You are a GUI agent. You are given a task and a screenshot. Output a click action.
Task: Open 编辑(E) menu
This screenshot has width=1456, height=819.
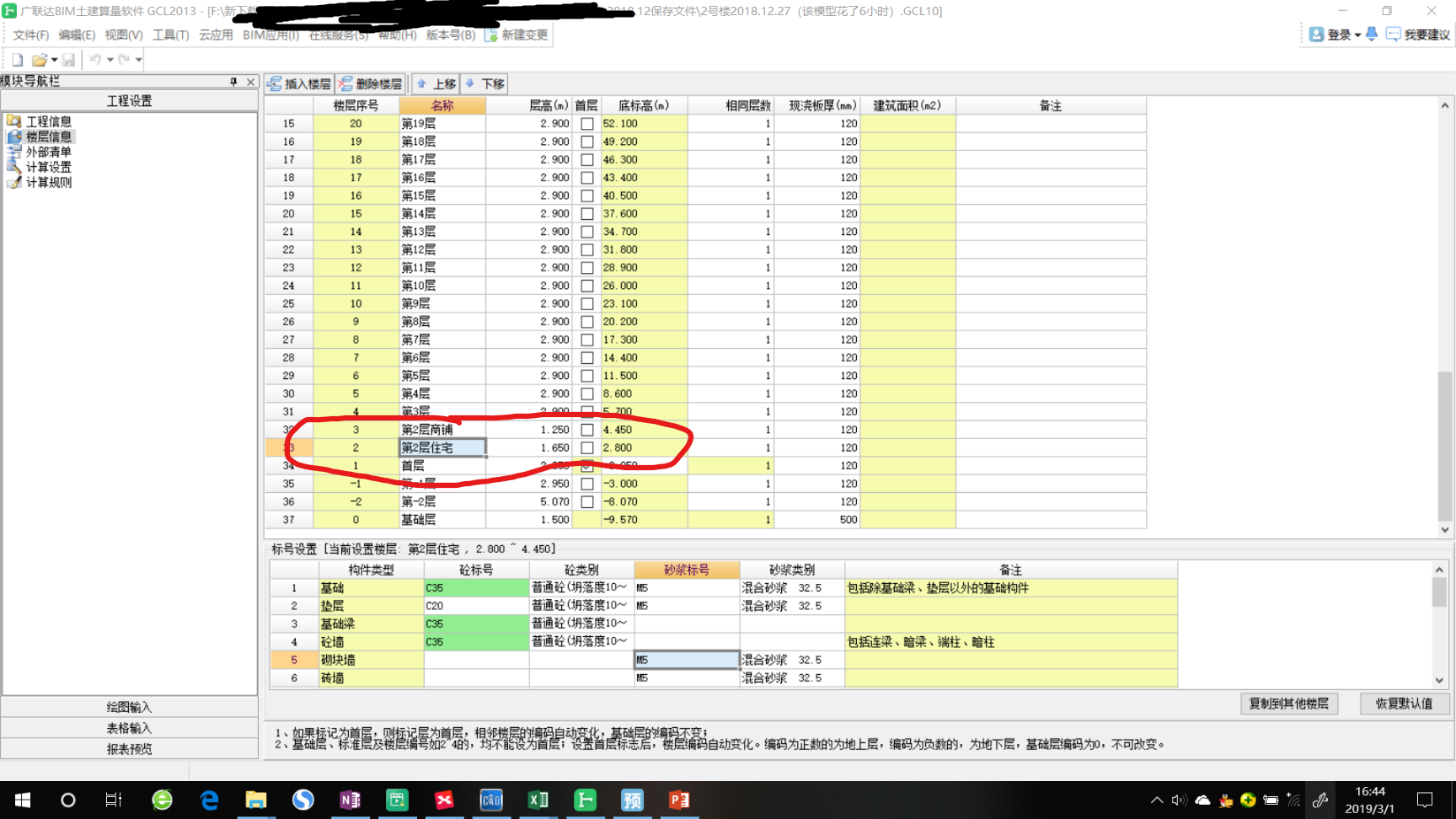point(77,35)
